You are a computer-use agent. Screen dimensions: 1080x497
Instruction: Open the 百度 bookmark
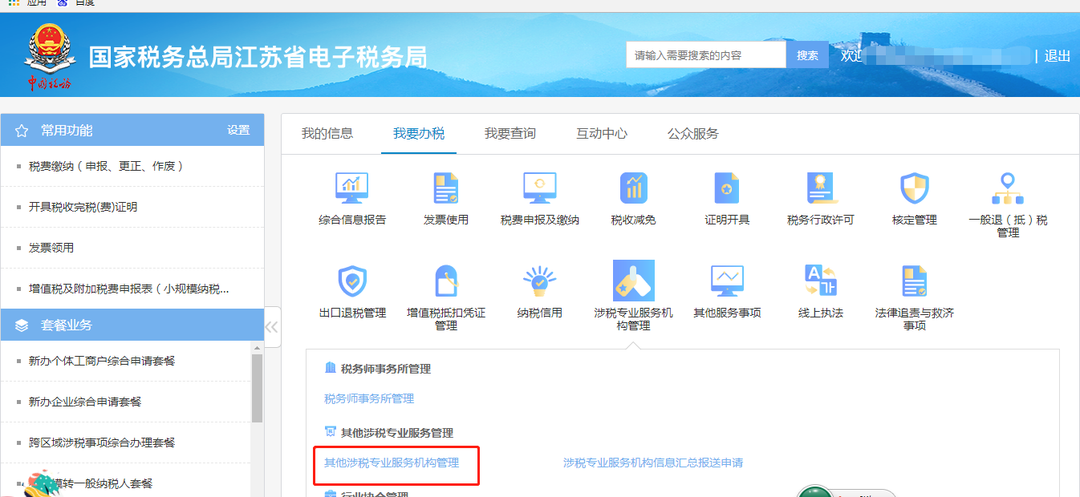point(76,3)
